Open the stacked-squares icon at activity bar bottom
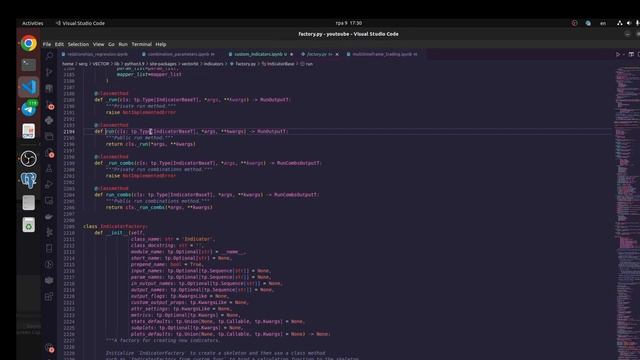640x360 pixels. click(49, 297)
